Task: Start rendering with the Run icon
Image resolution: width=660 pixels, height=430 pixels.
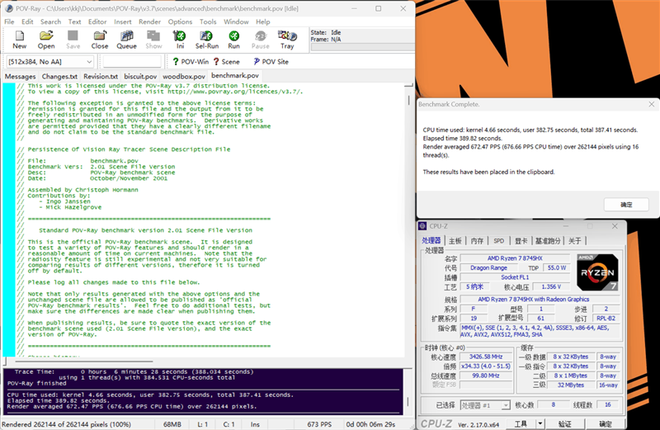Action: 233,39
